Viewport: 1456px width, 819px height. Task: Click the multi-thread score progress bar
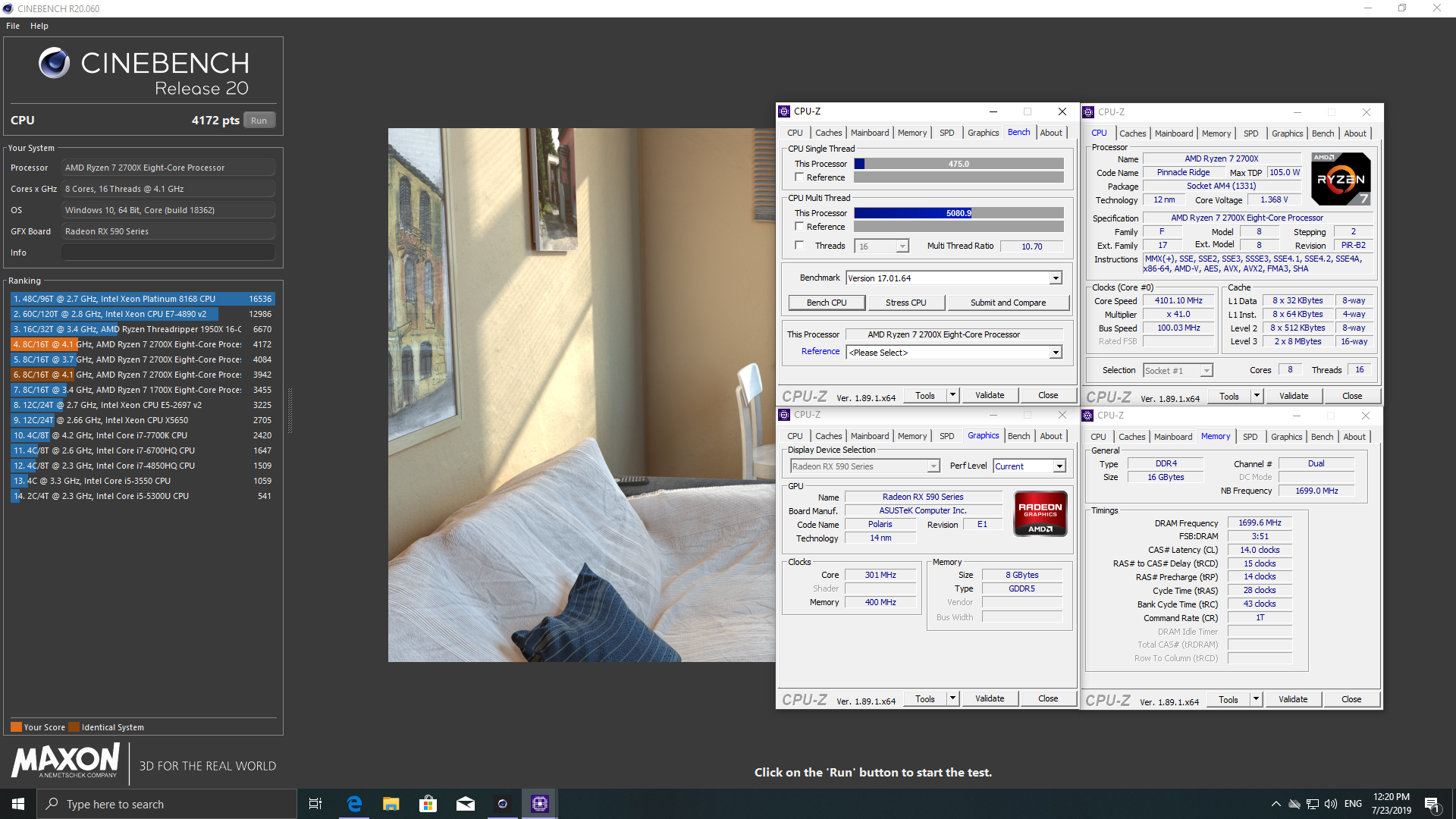coord(959,213)
